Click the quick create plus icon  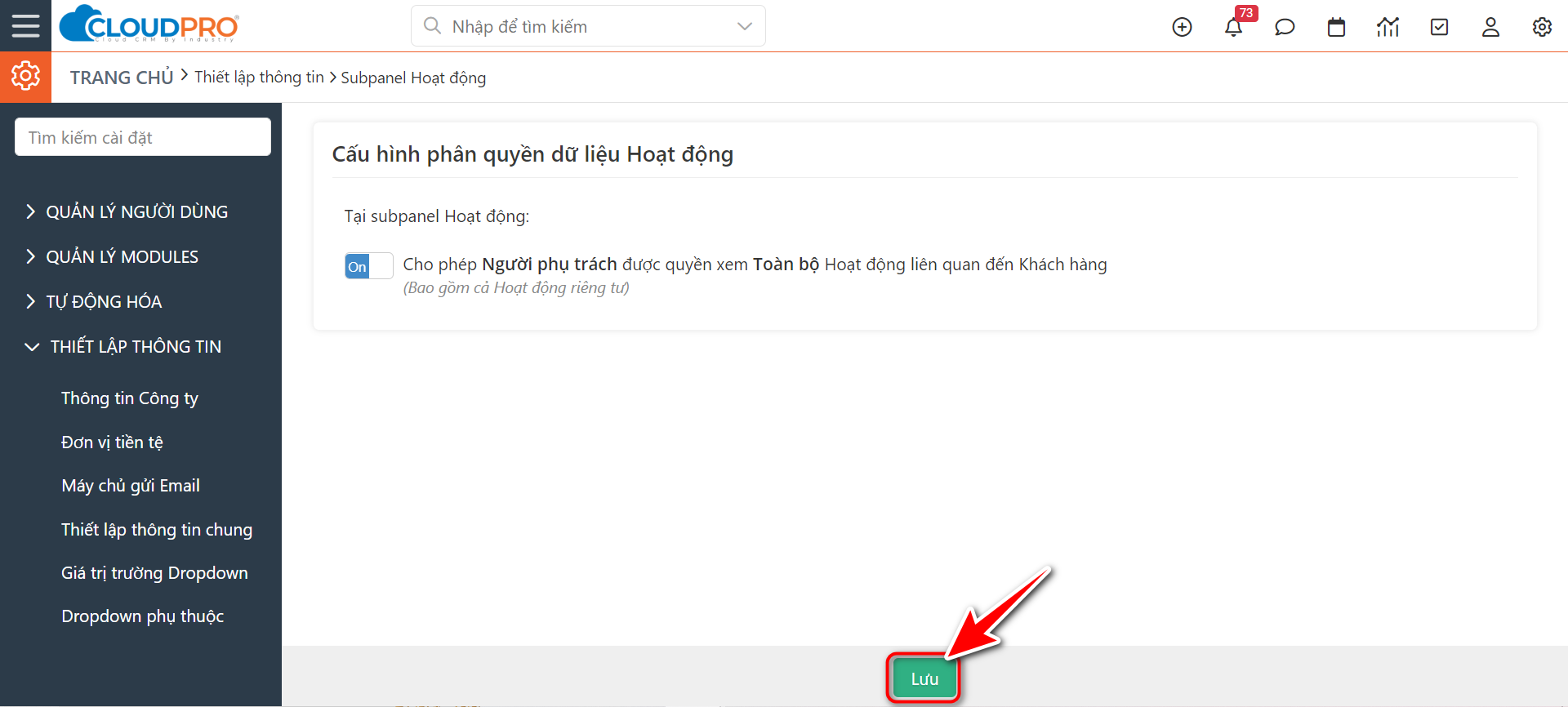pos(1182,27)
